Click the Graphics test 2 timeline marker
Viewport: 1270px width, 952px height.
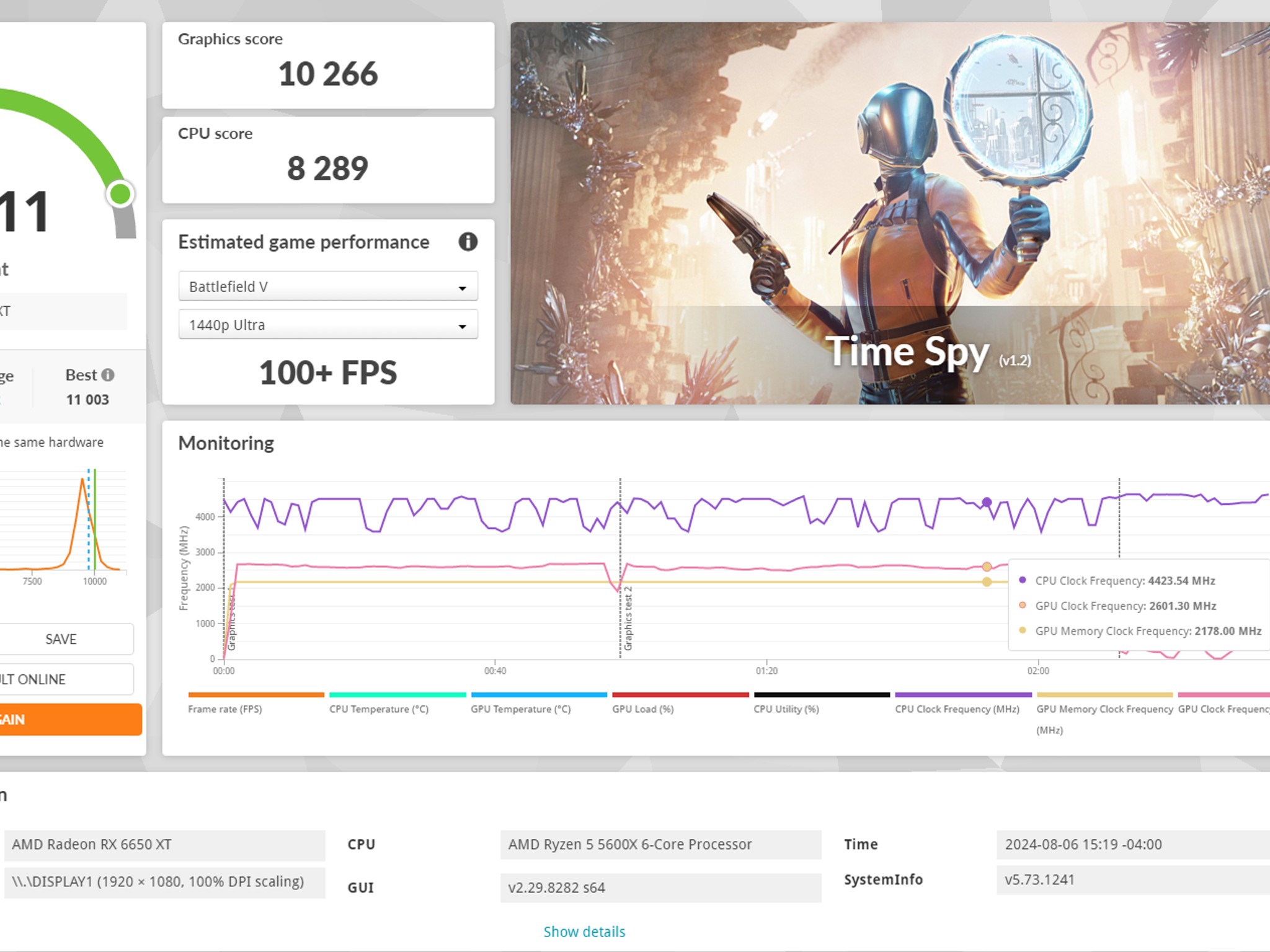[628, 618]
